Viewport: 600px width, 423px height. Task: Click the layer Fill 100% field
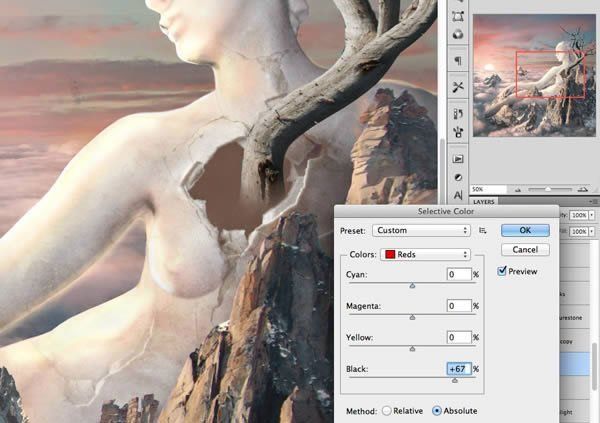tap(579, 232)
